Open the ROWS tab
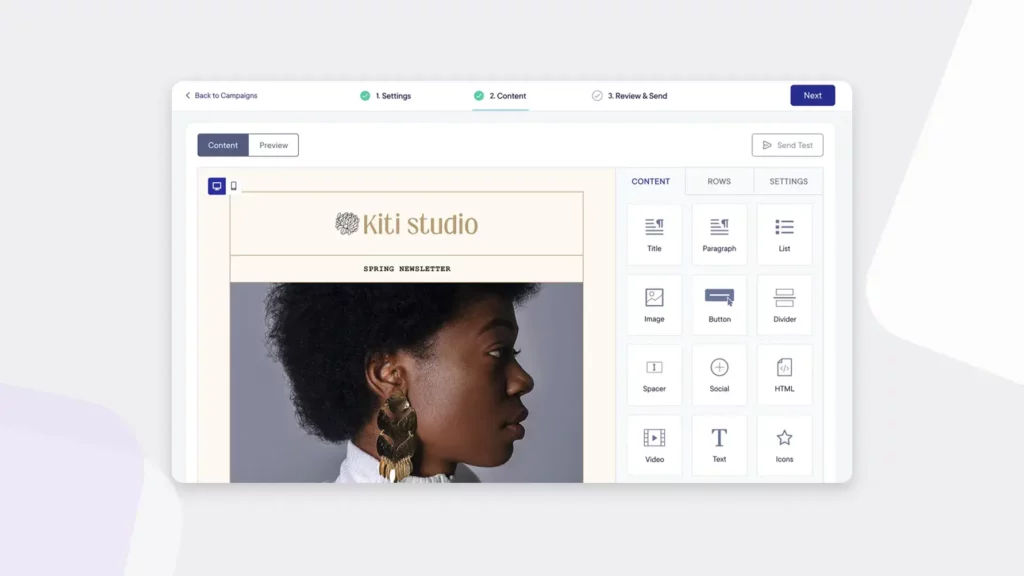The image size is (1024, 576). 719,182
